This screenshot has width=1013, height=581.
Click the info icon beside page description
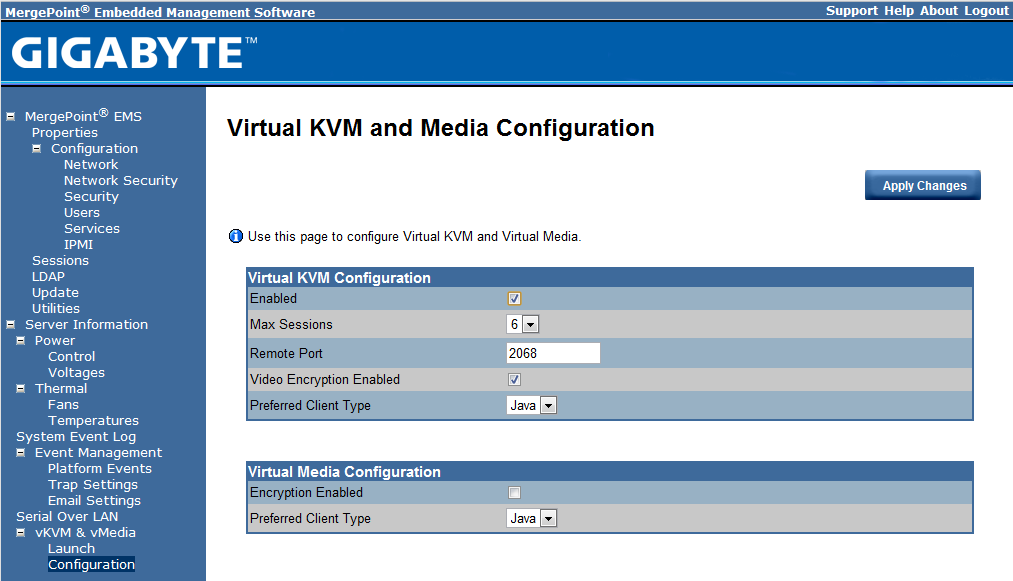click(x=236, y=237)
